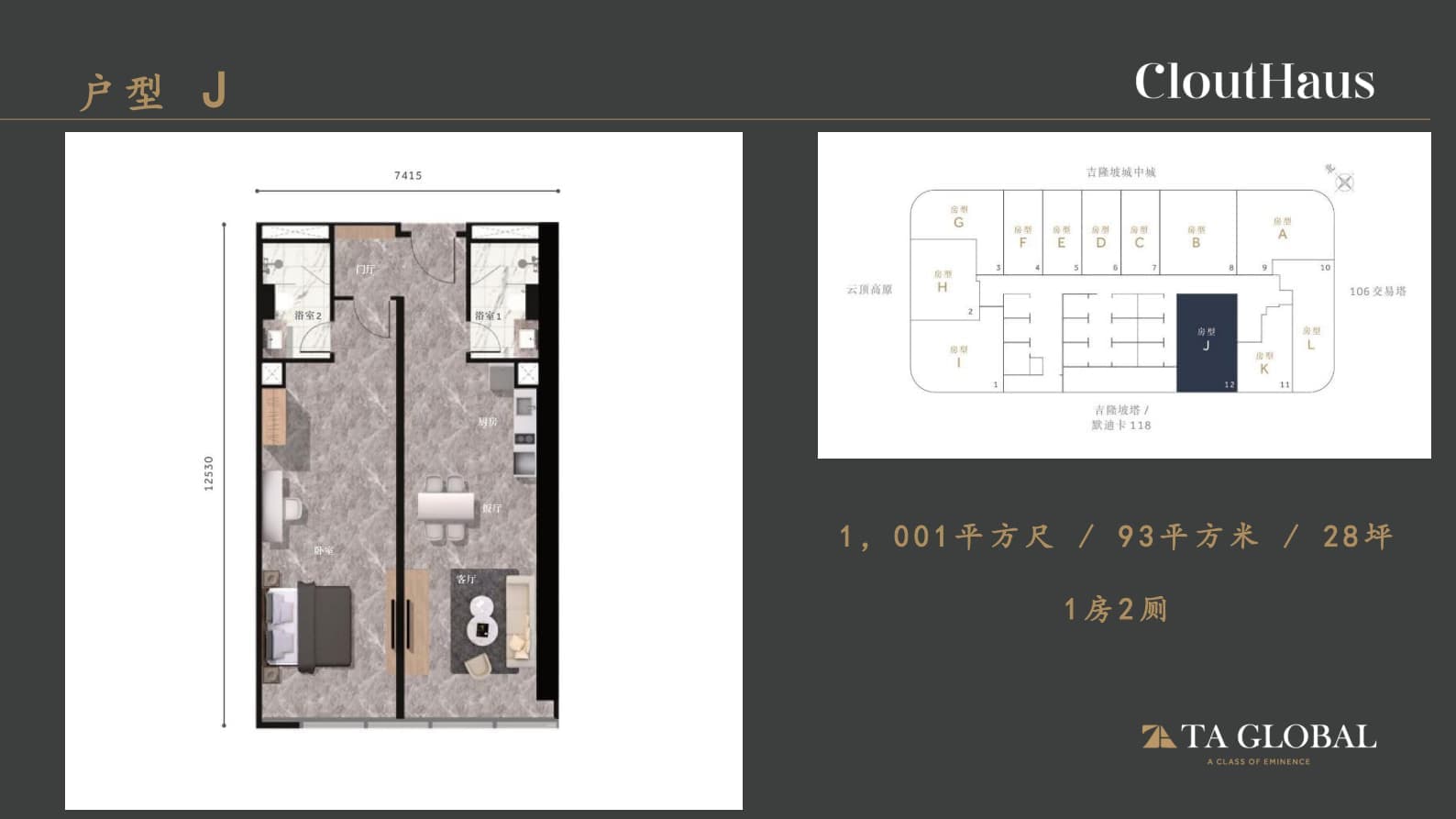Click the 吉隆坡城中城 direction label
The image size is (1456, 819).
point(1120,172)
